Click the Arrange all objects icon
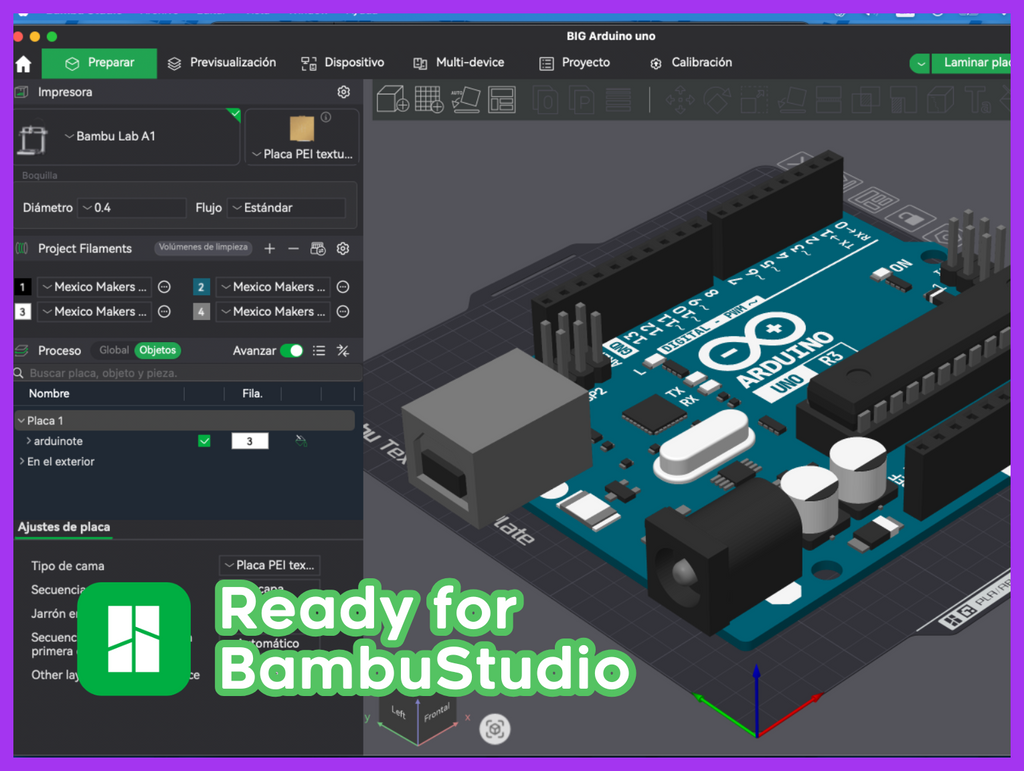 coord(502,100)
